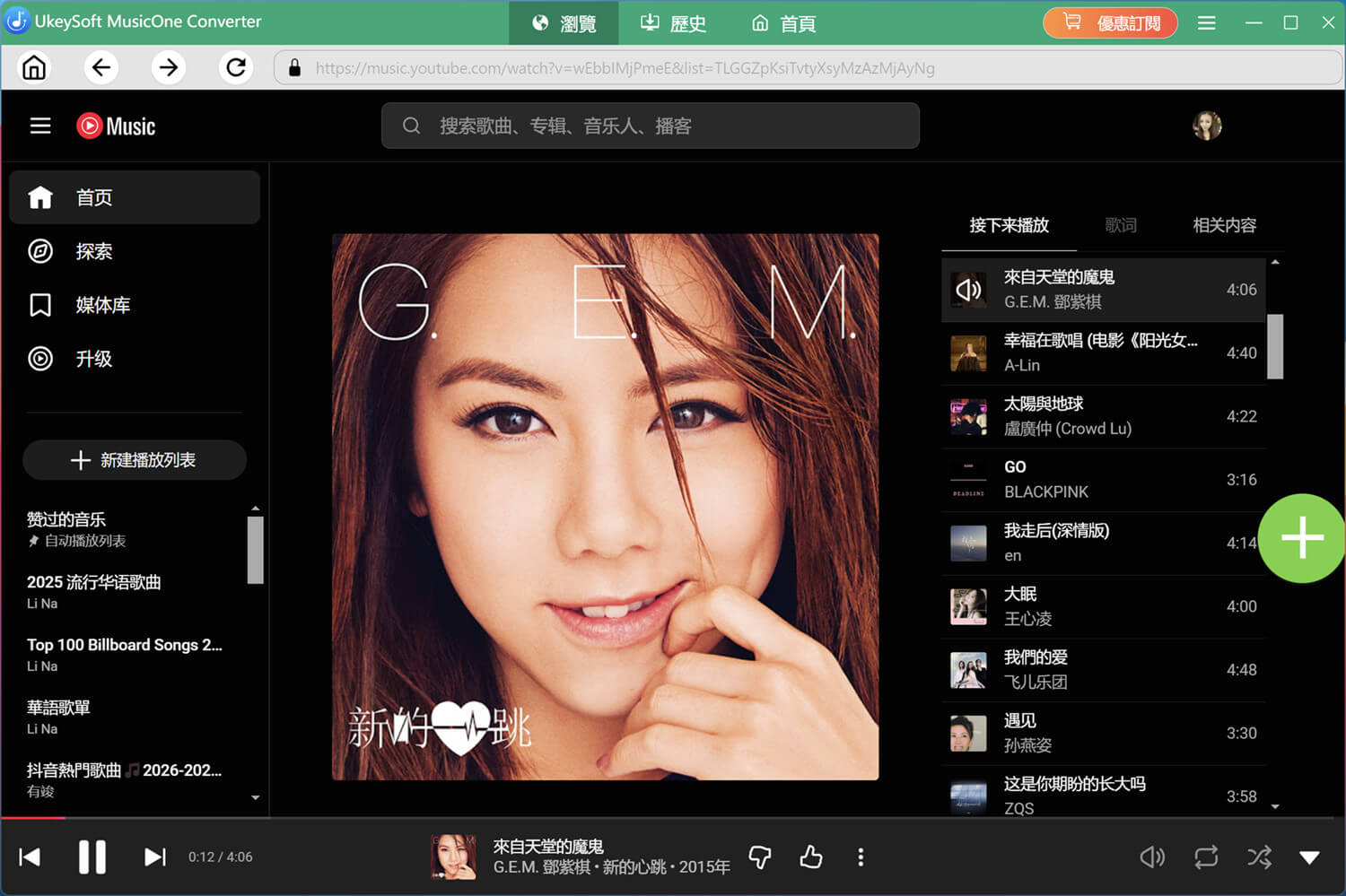Click the volume control in the player
Screen dimensions: 1346x896
(1152, 857)
